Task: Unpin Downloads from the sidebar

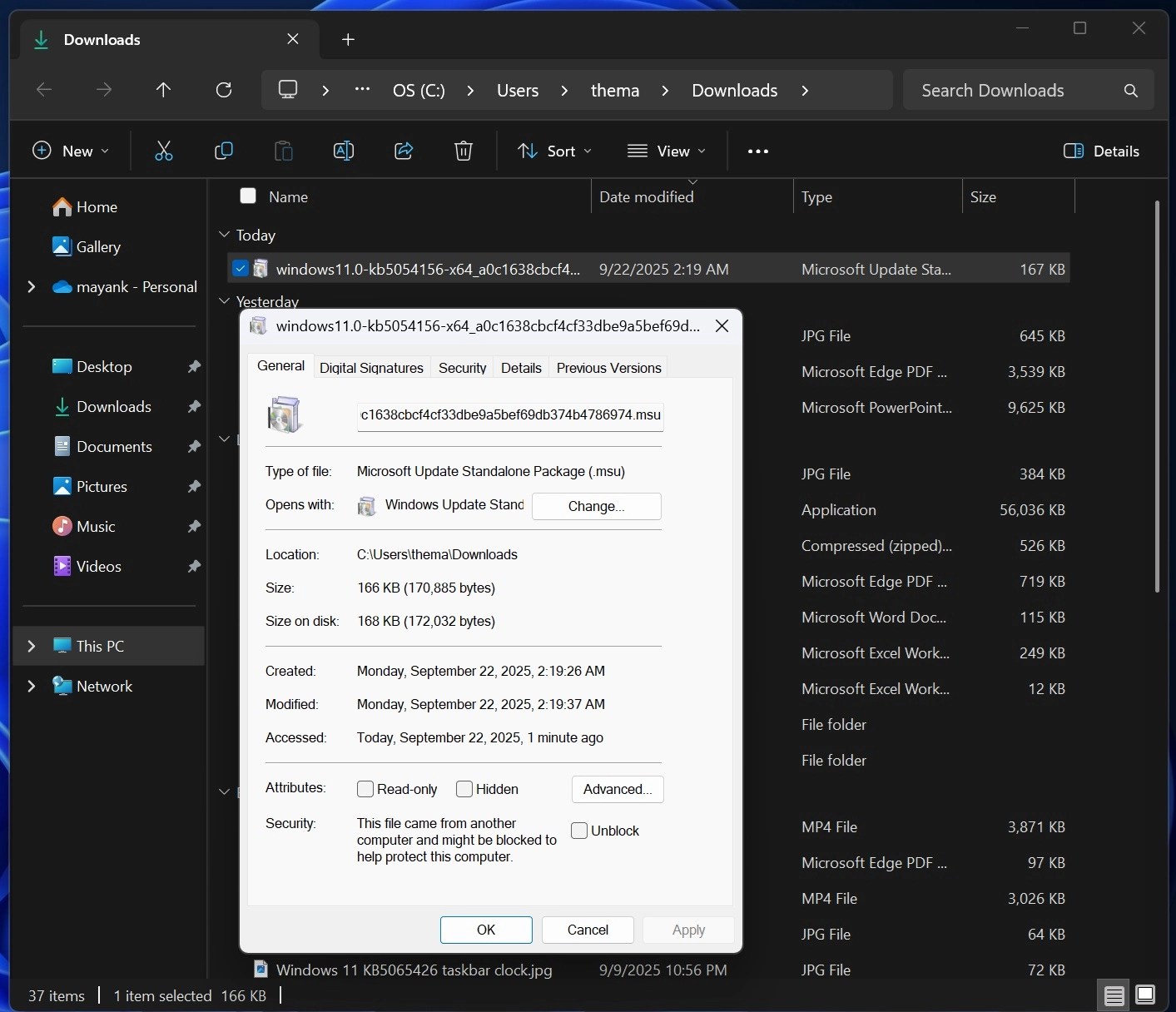Action: tap(193, 407)
